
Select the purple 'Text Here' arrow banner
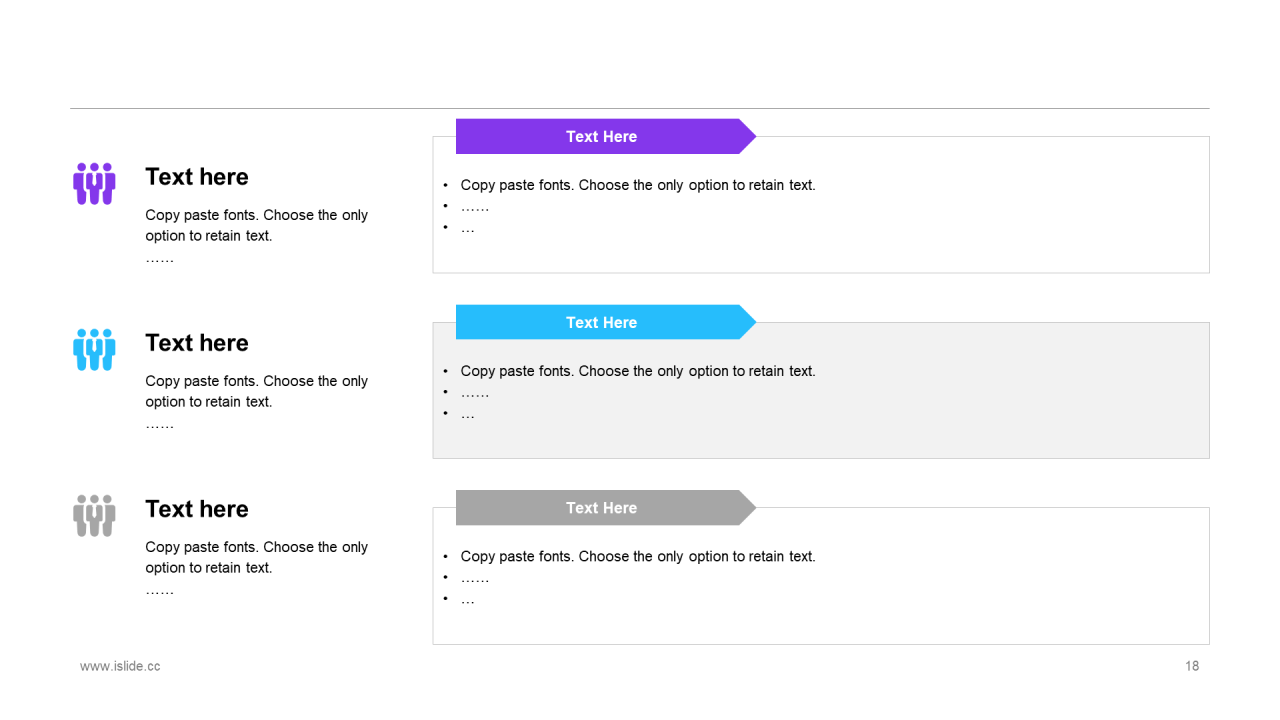606,136
